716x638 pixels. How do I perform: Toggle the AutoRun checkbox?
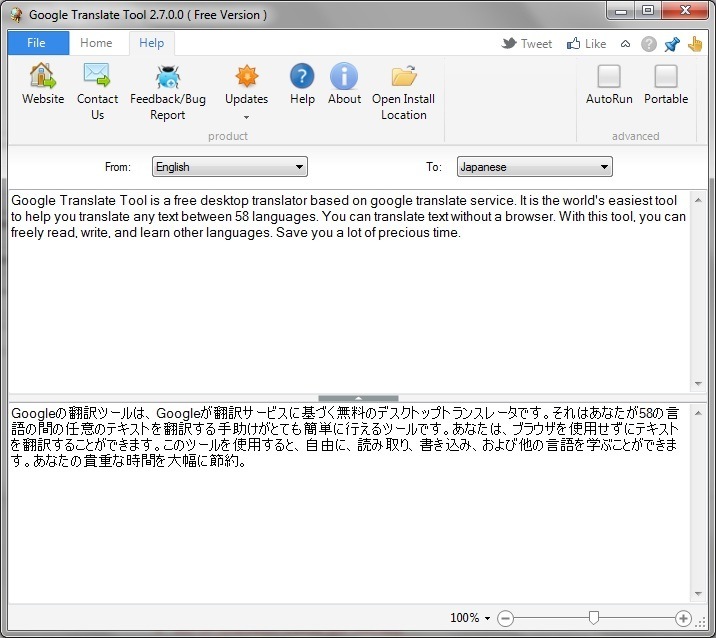(609, 77)
